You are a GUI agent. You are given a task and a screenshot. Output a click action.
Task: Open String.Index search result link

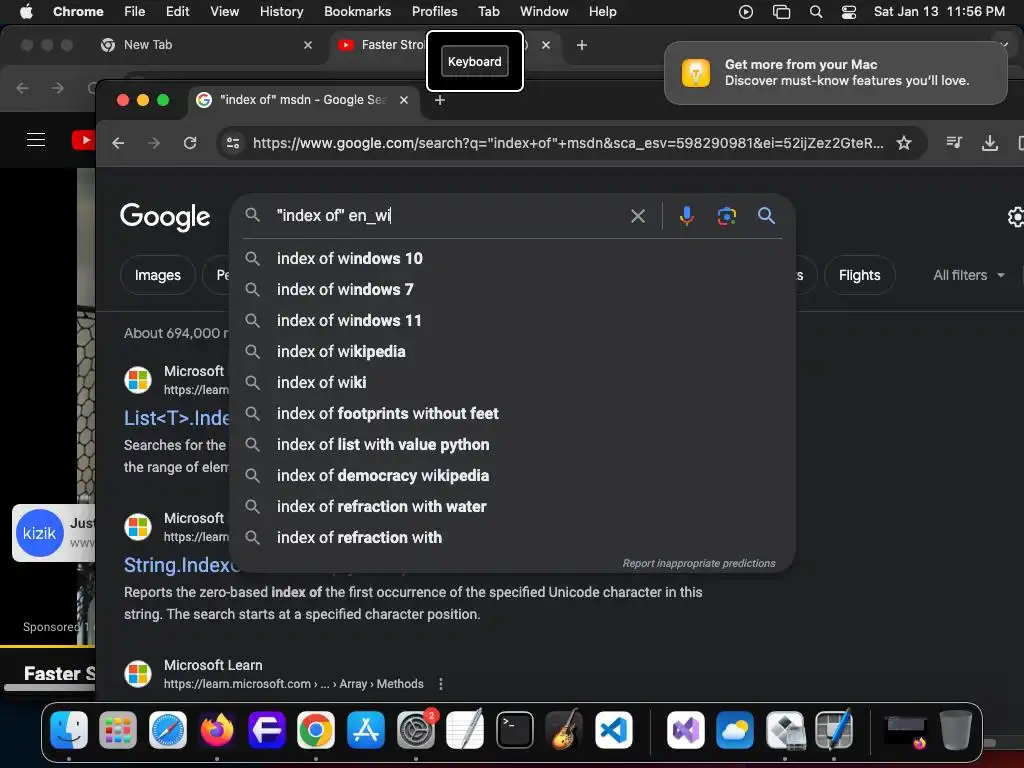click(181, 565)
